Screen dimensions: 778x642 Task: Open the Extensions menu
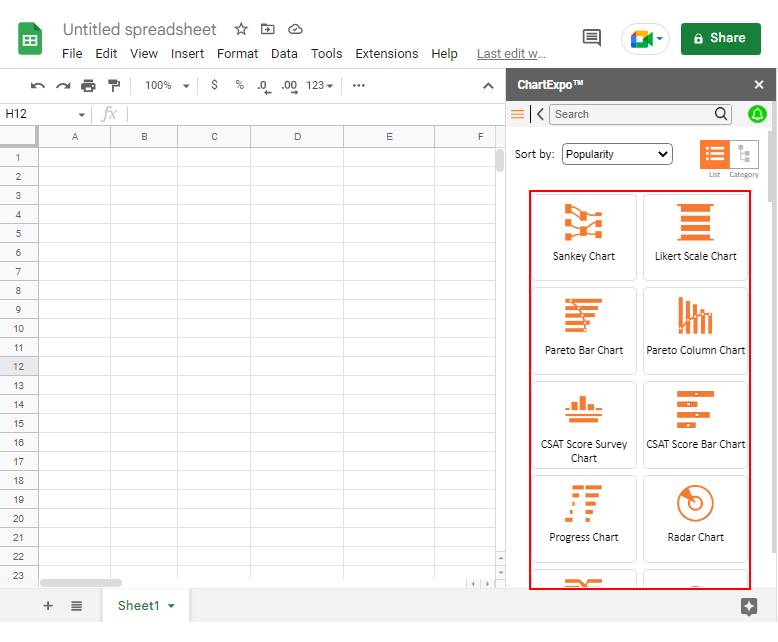point(387,54)
